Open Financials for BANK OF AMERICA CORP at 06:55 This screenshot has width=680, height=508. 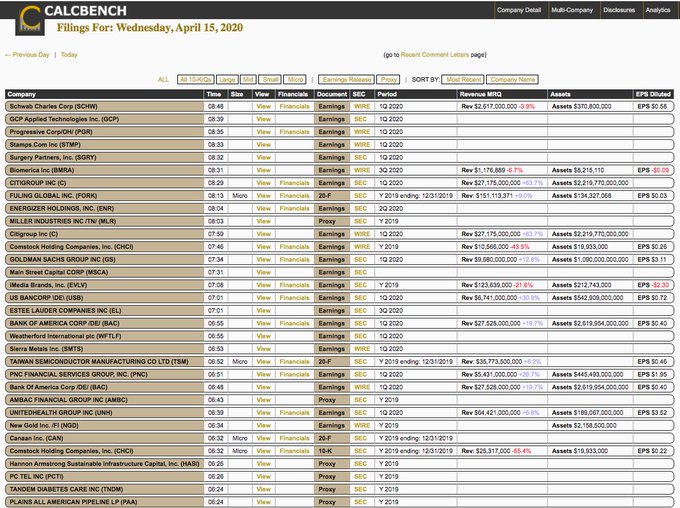tap(294, 323)
